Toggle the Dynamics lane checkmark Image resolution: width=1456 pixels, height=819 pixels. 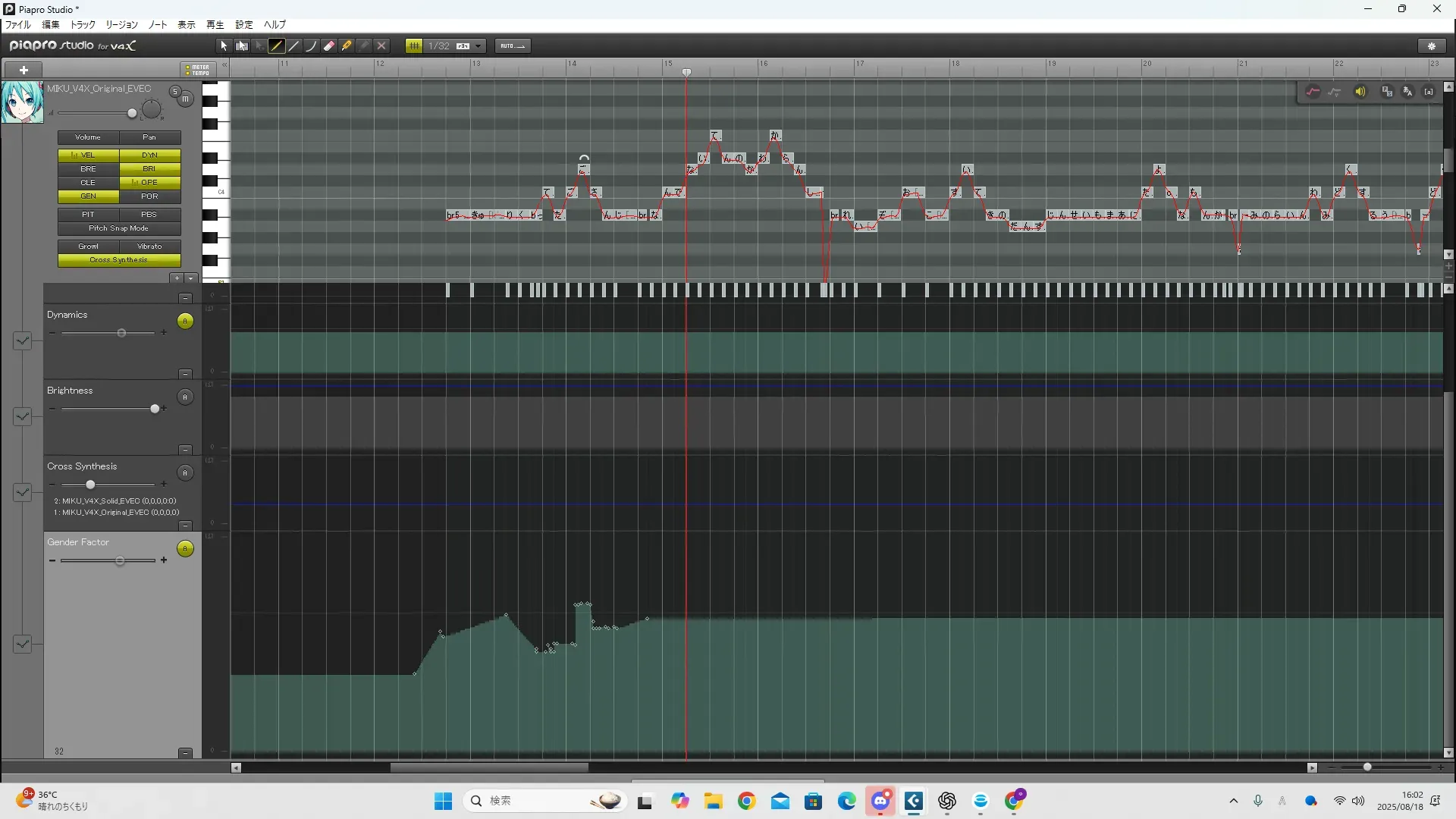(x=22, y=340)
